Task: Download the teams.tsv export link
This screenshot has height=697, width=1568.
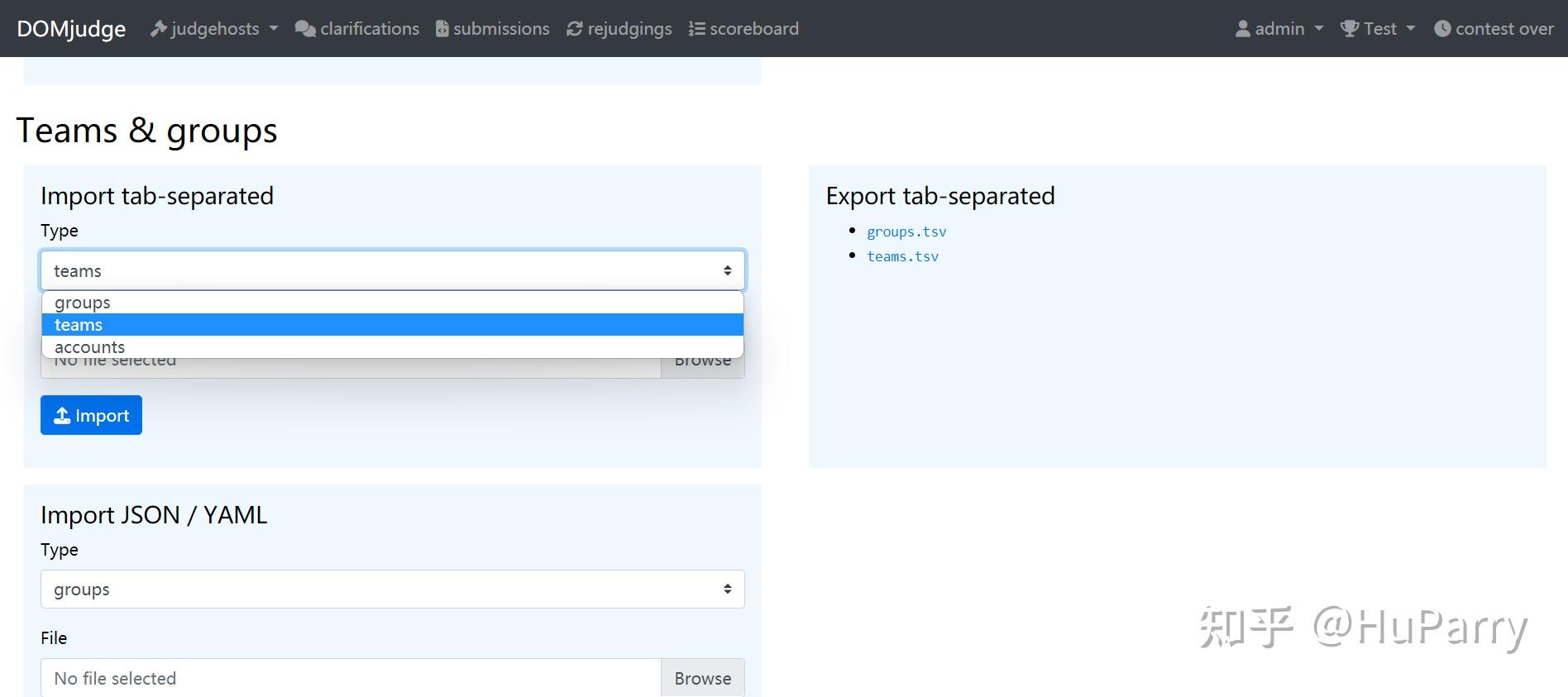Action: click(x=902, y=256)
